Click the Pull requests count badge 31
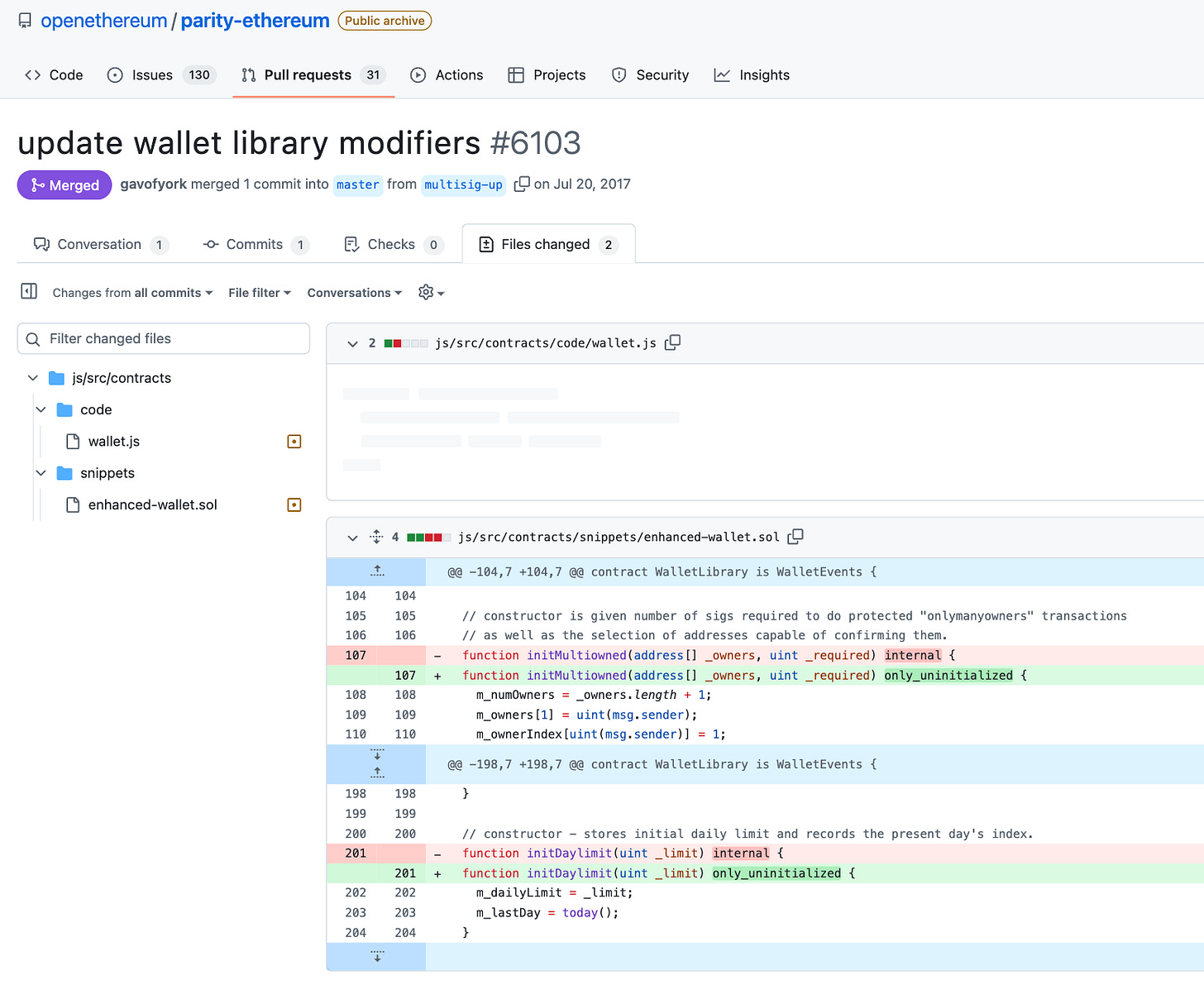This screenshot has height=985, width=1204. pyautogui.click(x=373, y=75)
